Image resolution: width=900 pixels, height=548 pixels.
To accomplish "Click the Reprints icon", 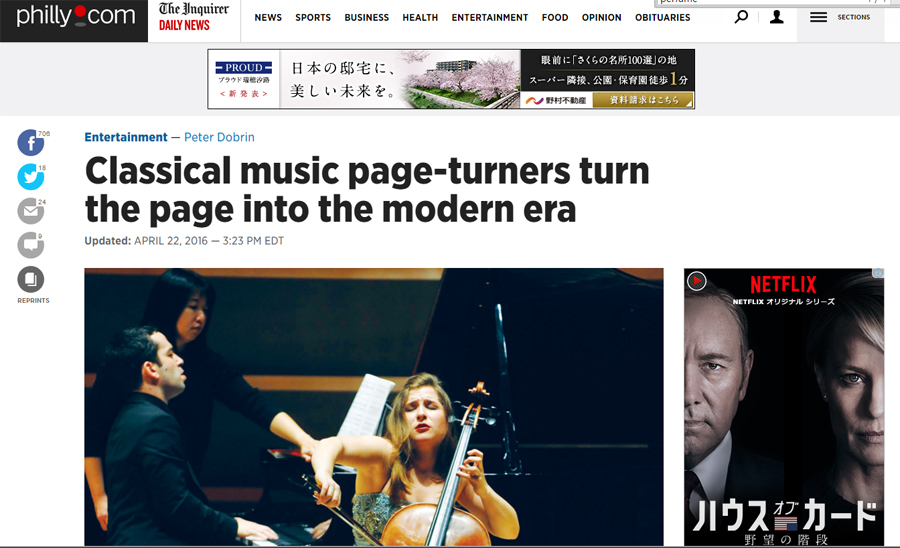I will point(31,279).
